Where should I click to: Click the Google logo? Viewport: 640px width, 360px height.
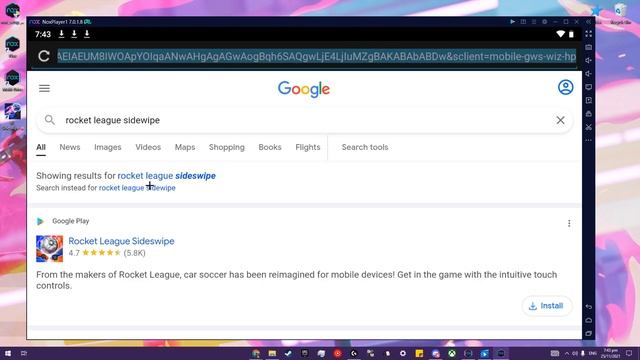304,89
